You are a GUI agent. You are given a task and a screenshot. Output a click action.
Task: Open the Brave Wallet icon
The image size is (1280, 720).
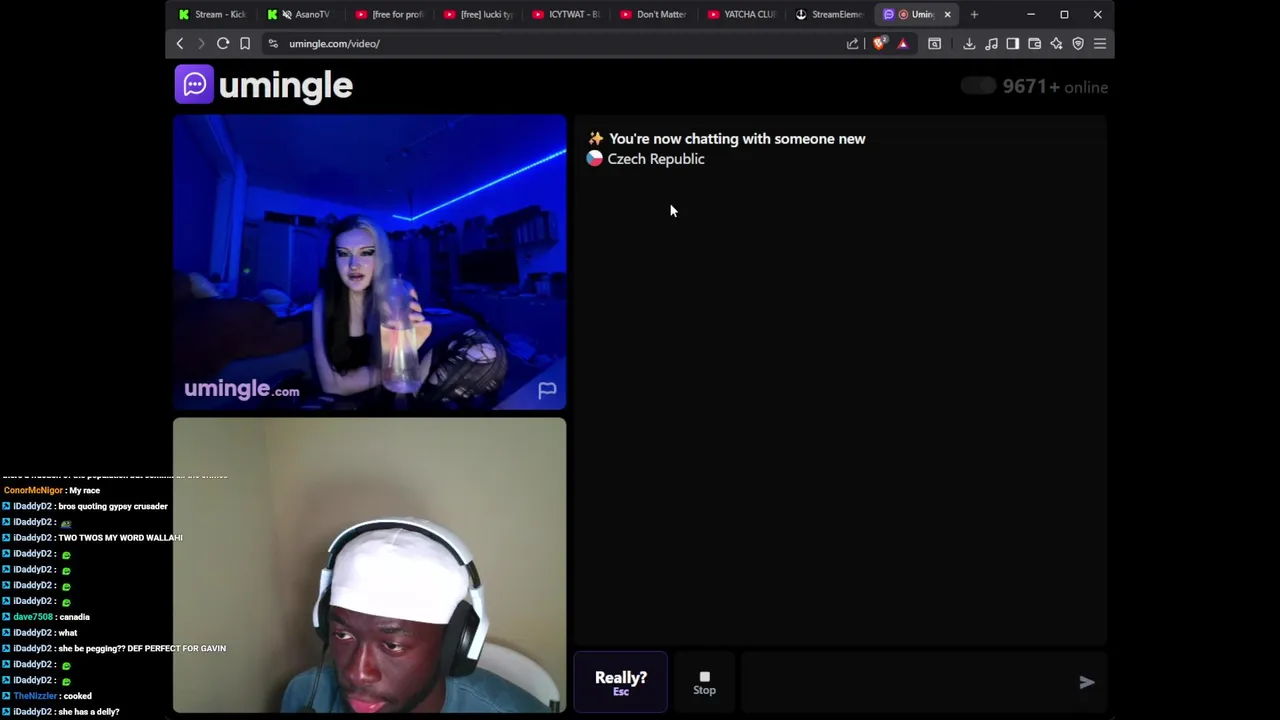coord(1035,44)
